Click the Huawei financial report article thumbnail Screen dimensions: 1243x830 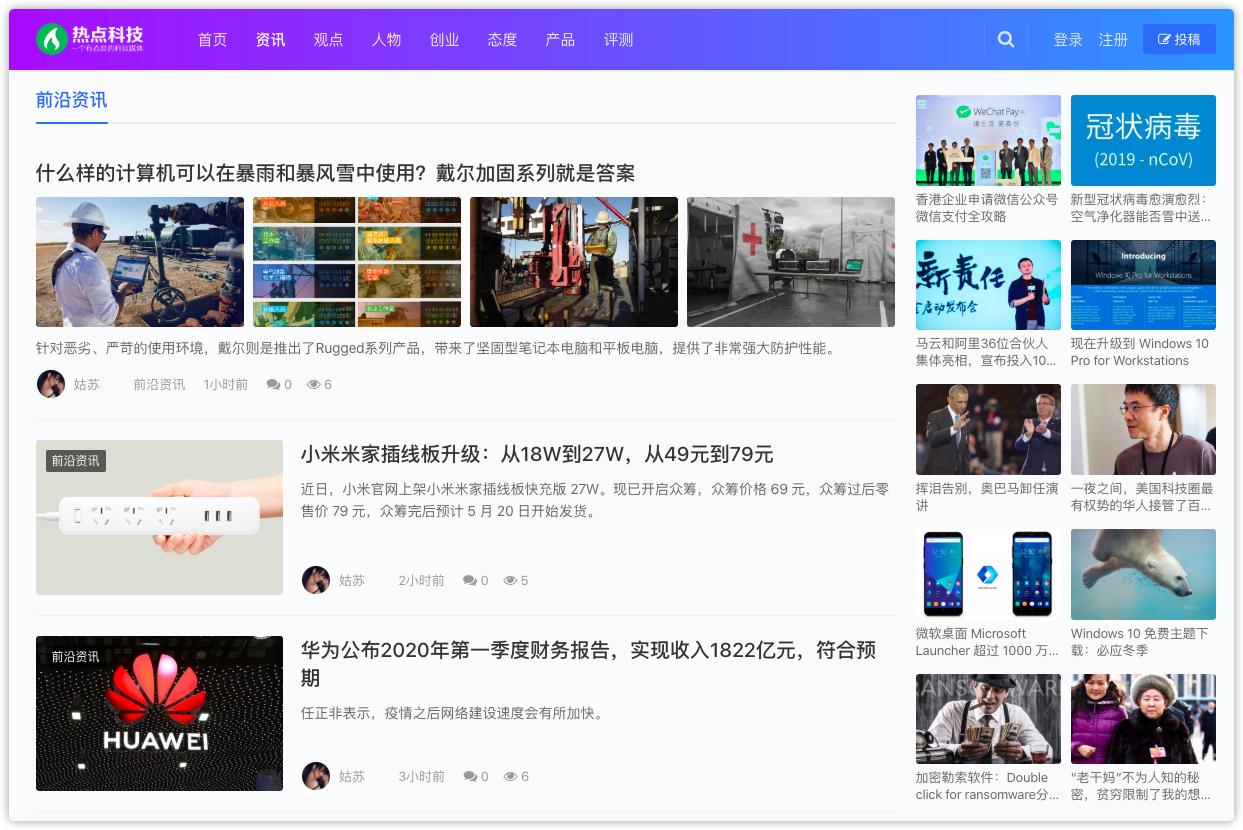pyautogui.click(x=159, y=713)
